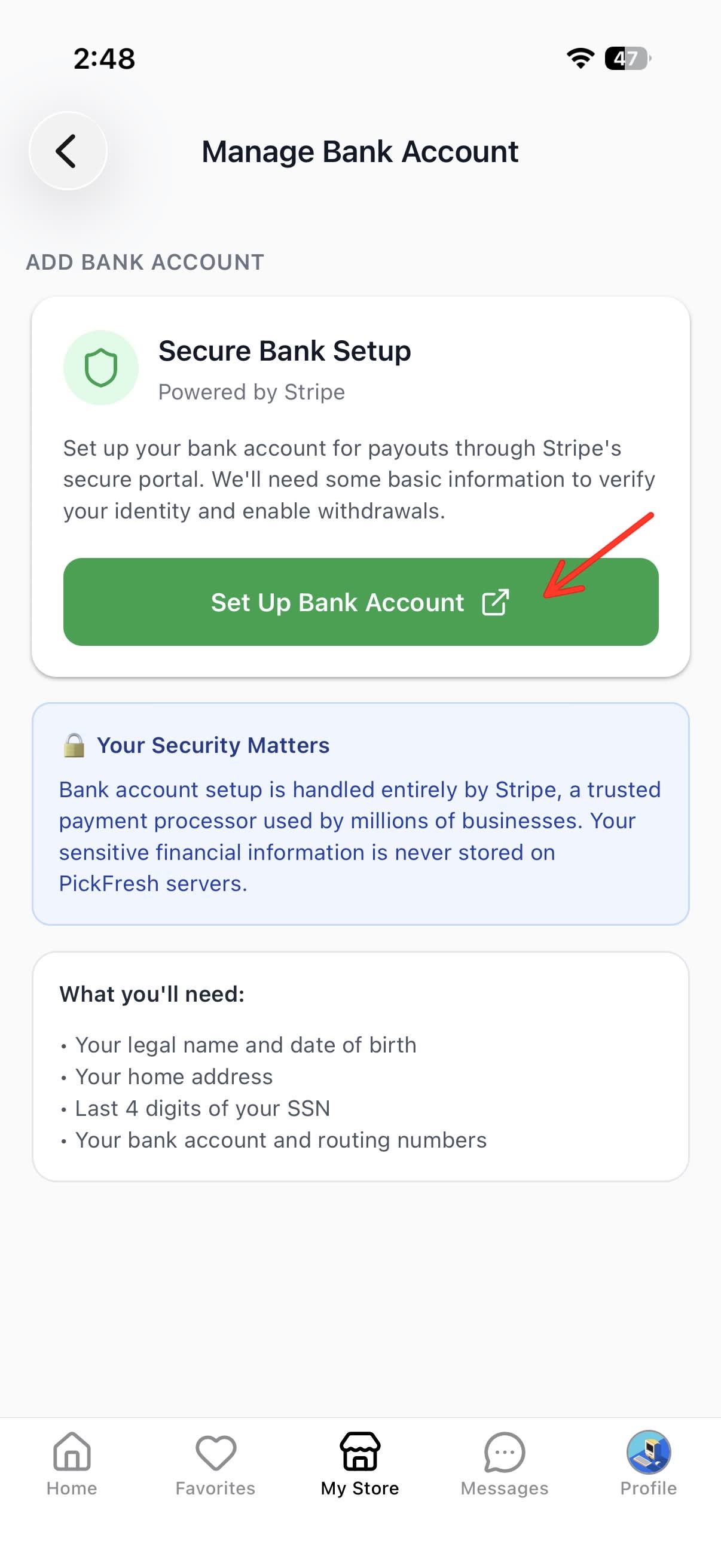Viewport: 721px width, 1568px height.
Task: Tap the back chevron to return
Action: [x=67, y=151]
